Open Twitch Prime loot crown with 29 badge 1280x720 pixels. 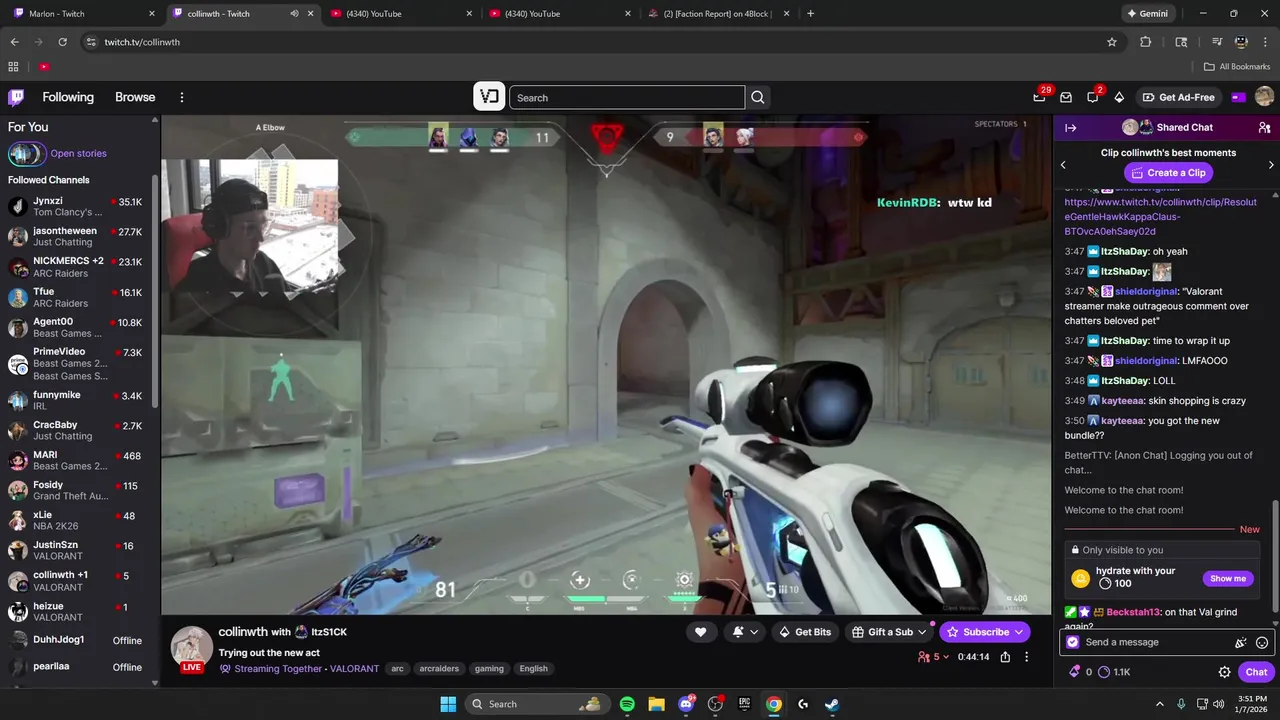[x=1040, y=97]
